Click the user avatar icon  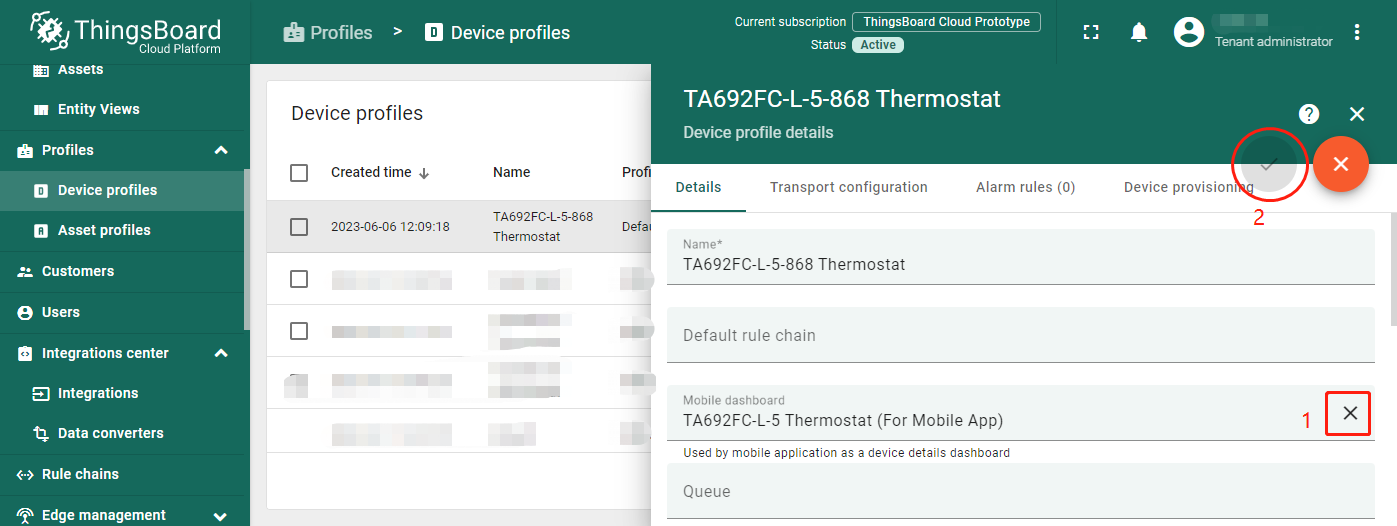(1189, 32)
